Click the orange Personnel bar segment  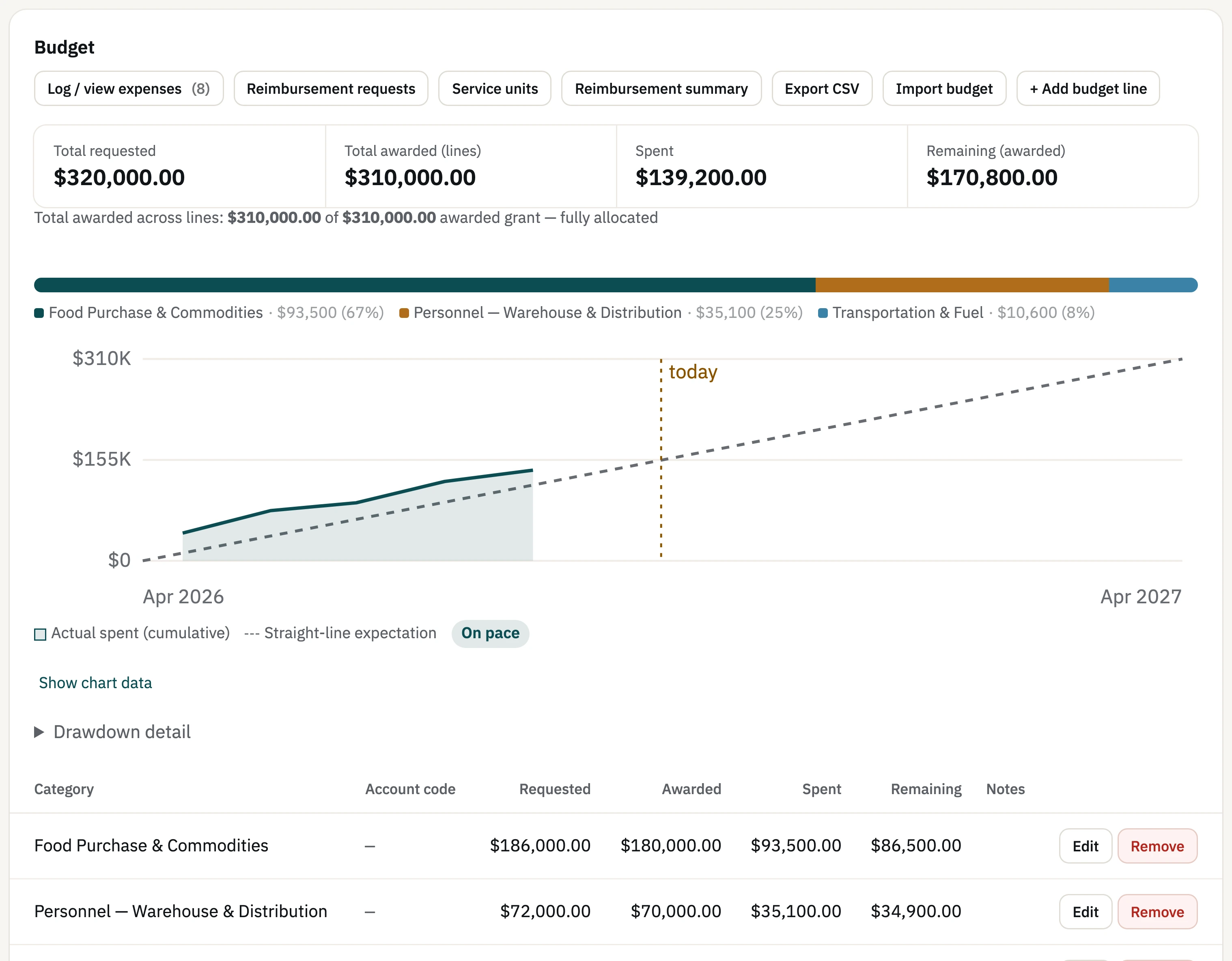(x=963, y=285)
